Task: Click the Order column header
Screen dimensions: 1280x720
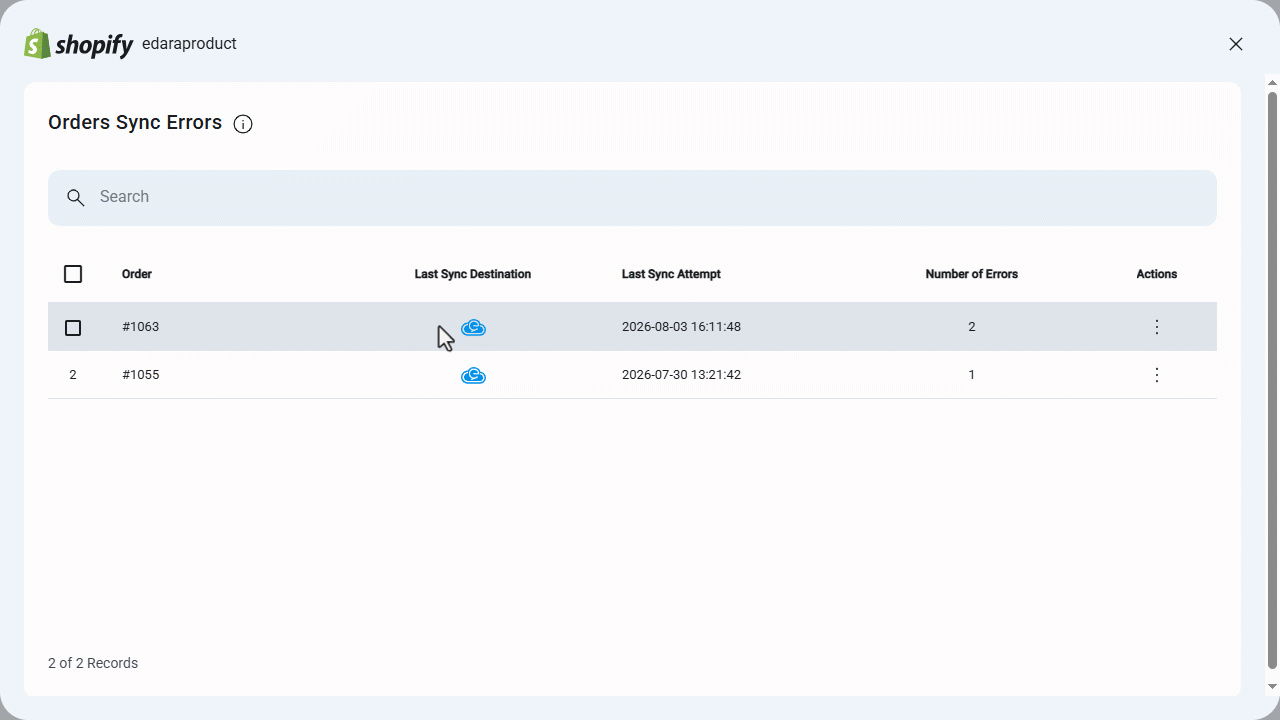Action: pos(137,274)
